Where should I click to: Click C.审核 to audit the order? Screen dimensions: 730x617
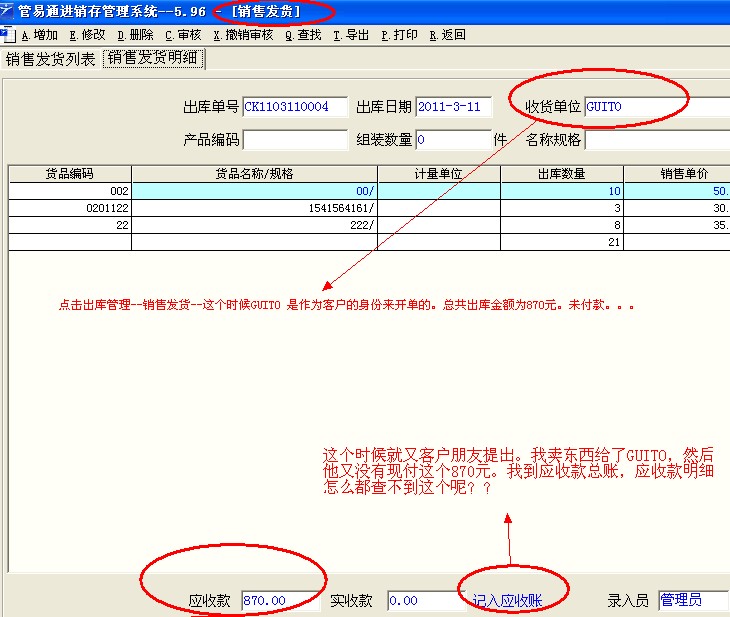[x=183, y=35]
